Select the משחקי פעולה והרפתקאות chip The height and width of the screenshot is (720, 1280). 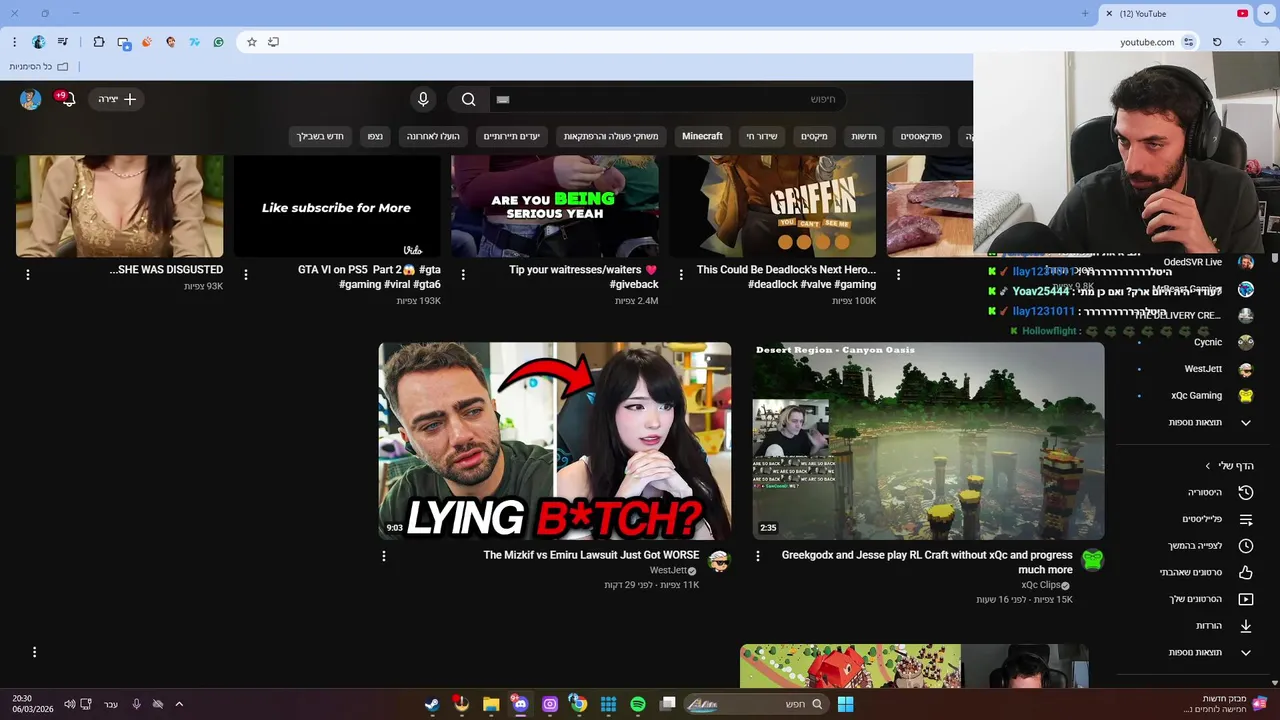tap(611, 136)
